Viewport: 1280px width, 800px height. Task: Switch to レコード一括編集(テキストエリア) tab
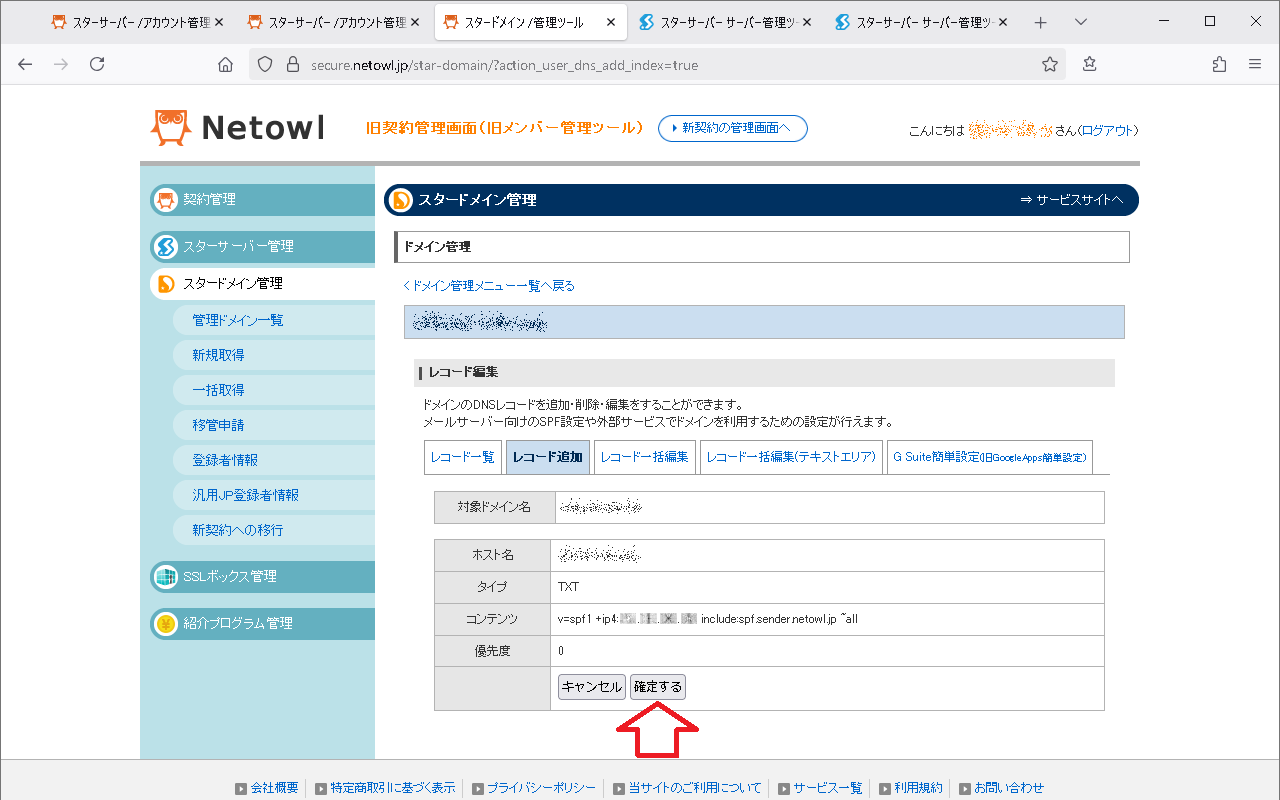[x=791, y=457]
